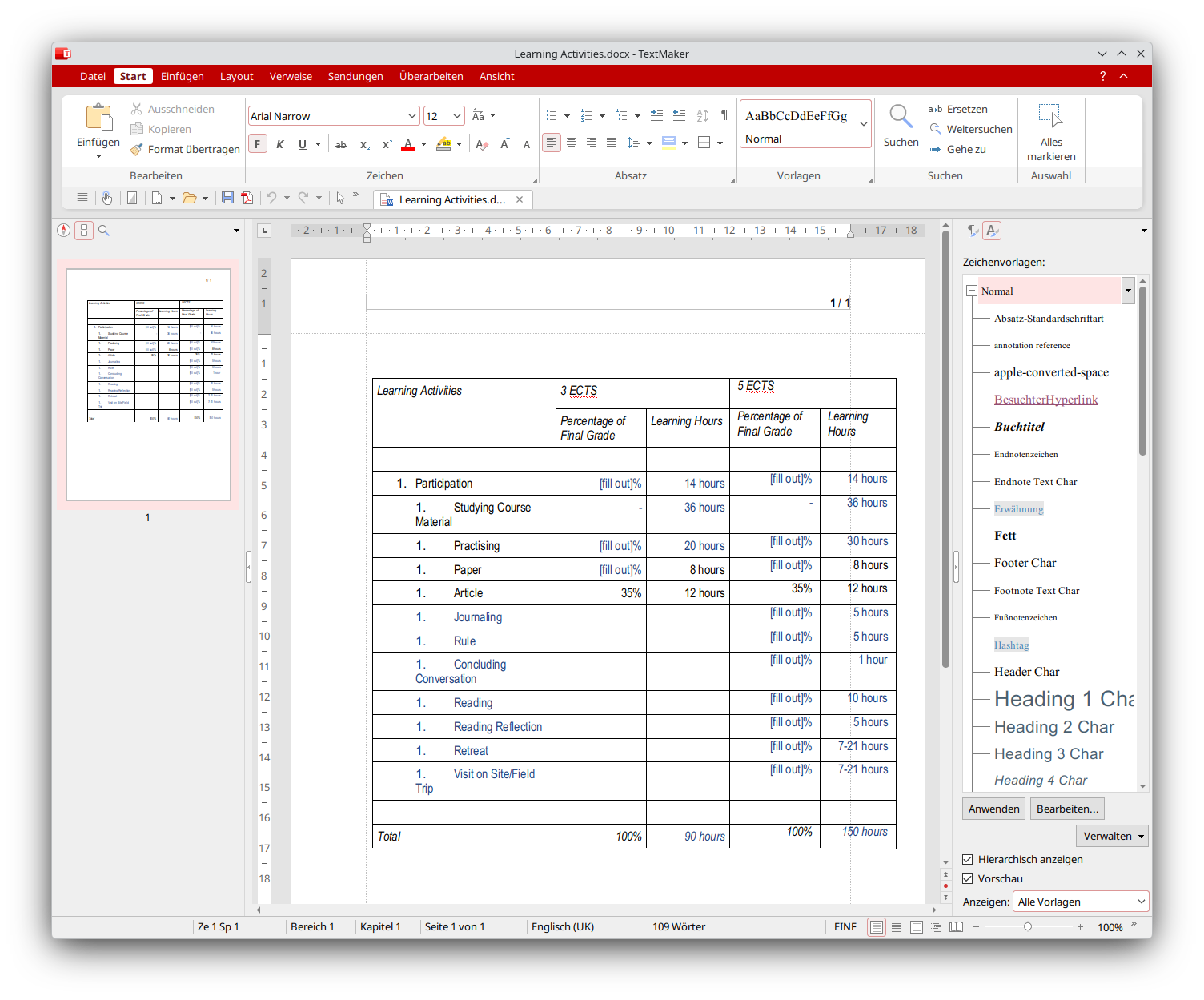Screen dimensions: 1204x1000
Task: Click the page 1 thumbnail
Action: [148, 385]
